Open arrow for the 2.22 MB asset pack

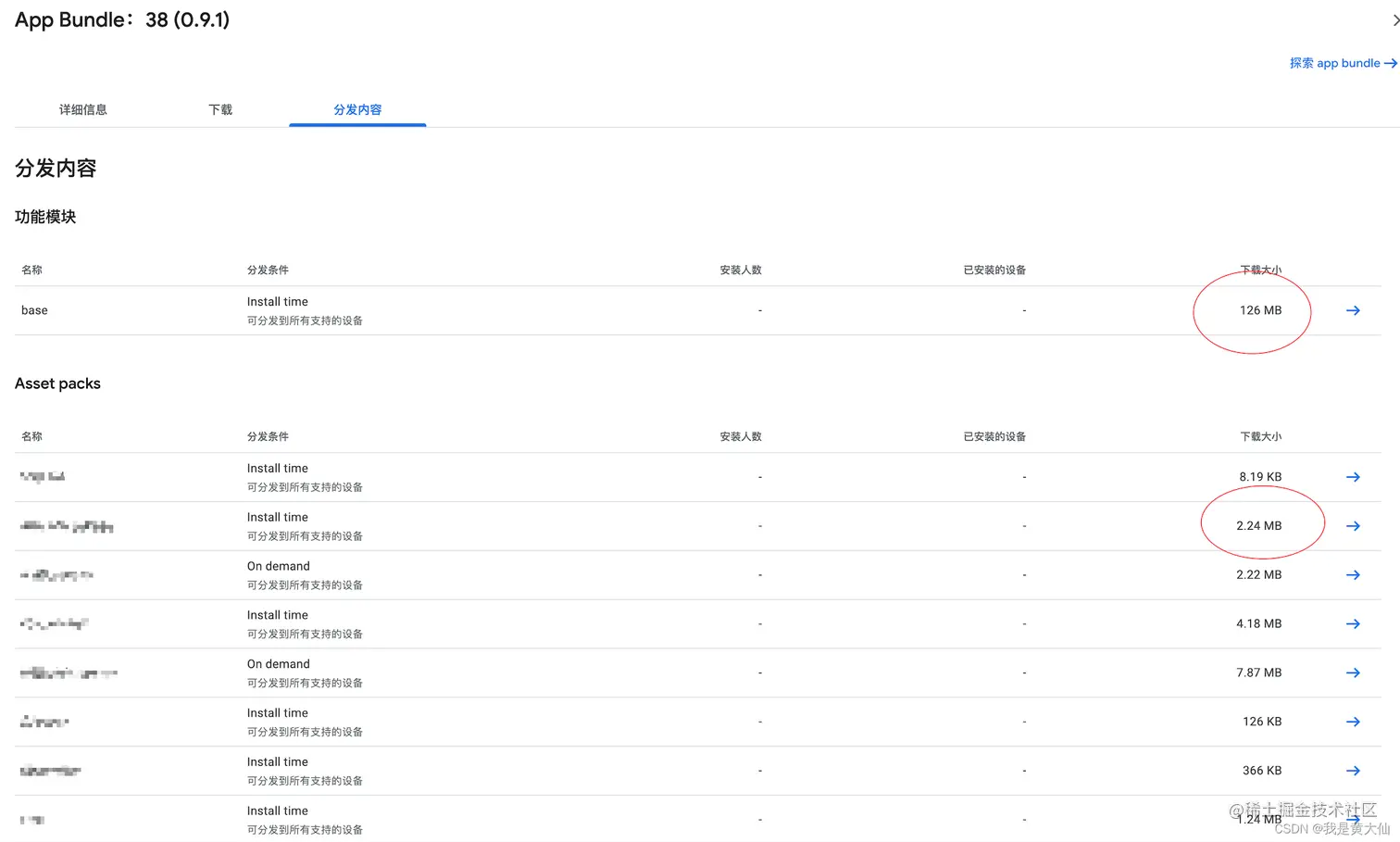(1353, 575)
